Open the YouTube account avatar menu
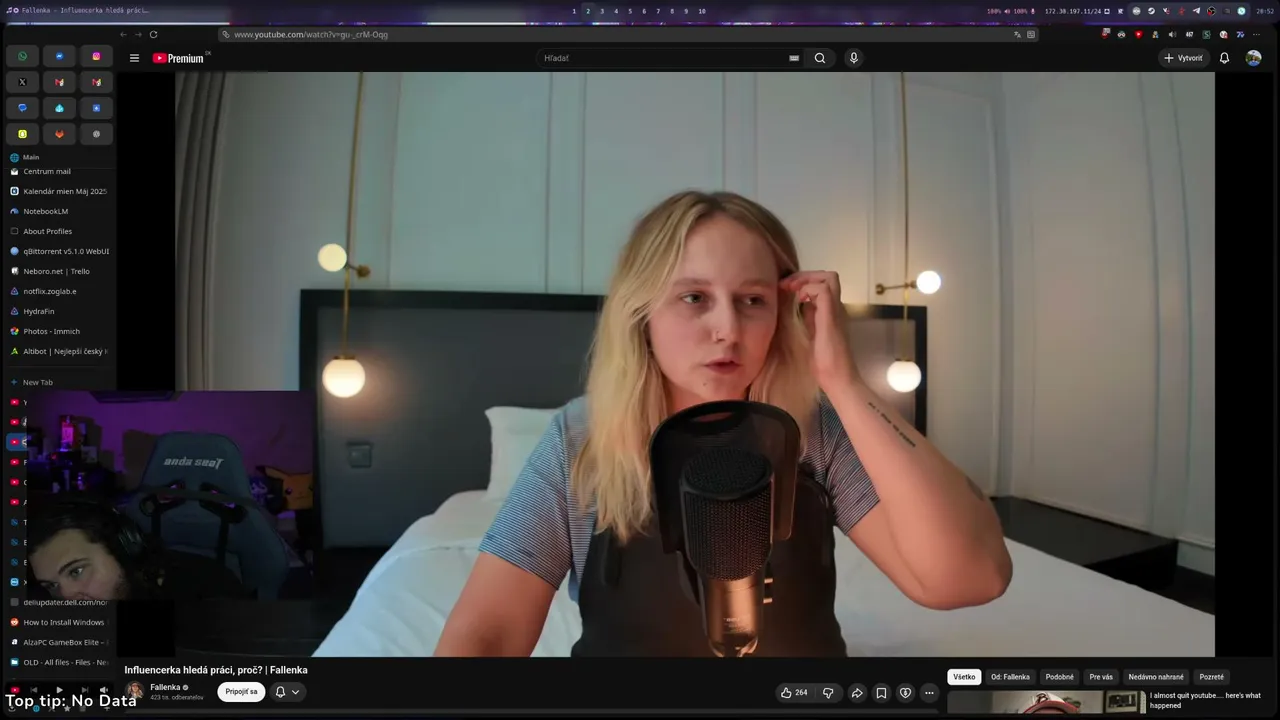 (x=1253, y=58)
